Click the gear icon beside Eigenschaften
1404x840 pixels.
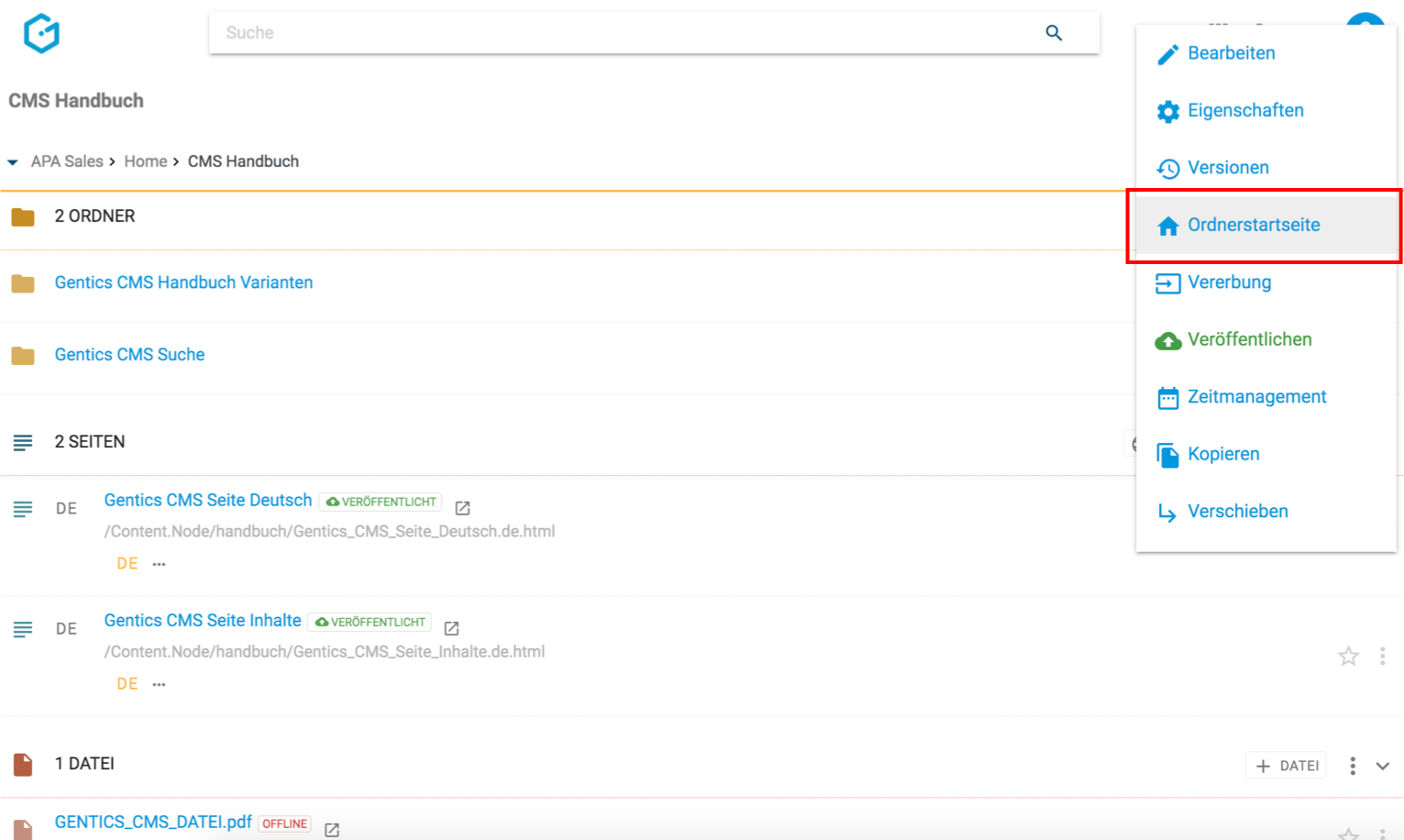(x=1167, y=112)
